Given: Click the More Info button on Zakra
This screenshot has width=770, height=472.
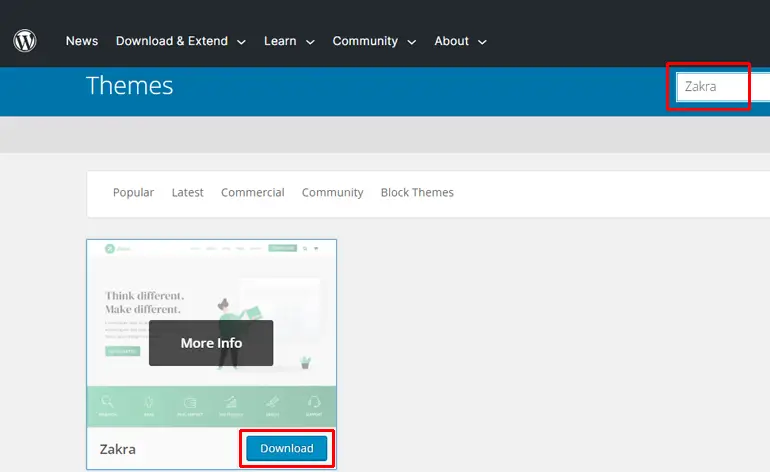Looking at the screenshot, I should point(211,343).
